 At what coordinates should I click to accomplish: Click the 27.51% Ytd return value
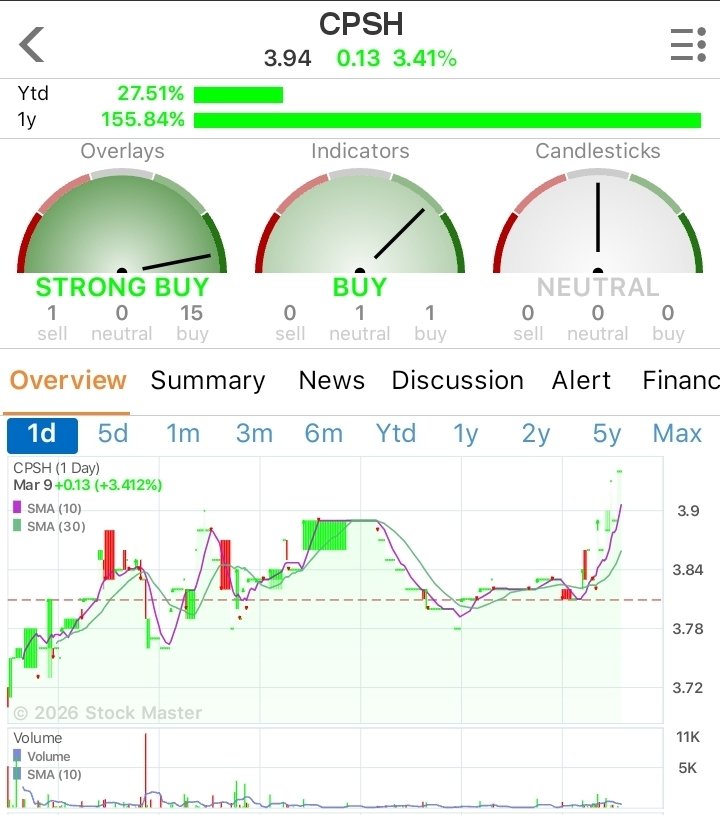[x=151, y=94]
